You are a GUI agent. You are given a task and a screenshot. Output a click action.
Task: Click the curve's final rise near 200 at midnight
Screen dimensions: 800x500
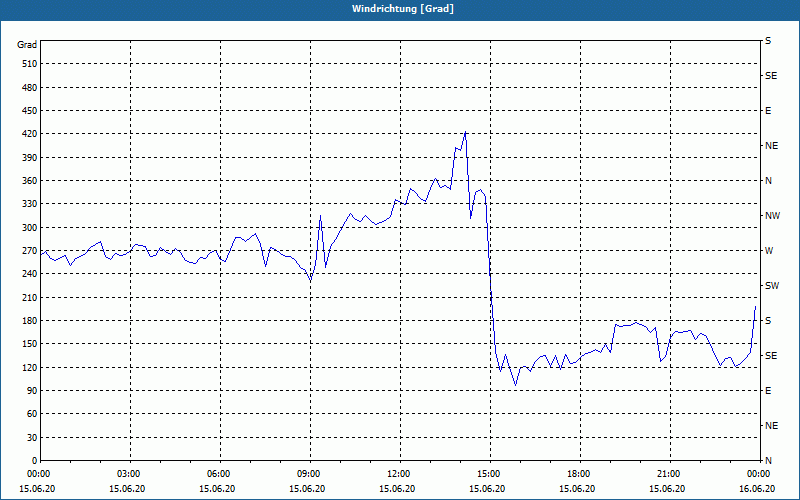tap(755, 306)
